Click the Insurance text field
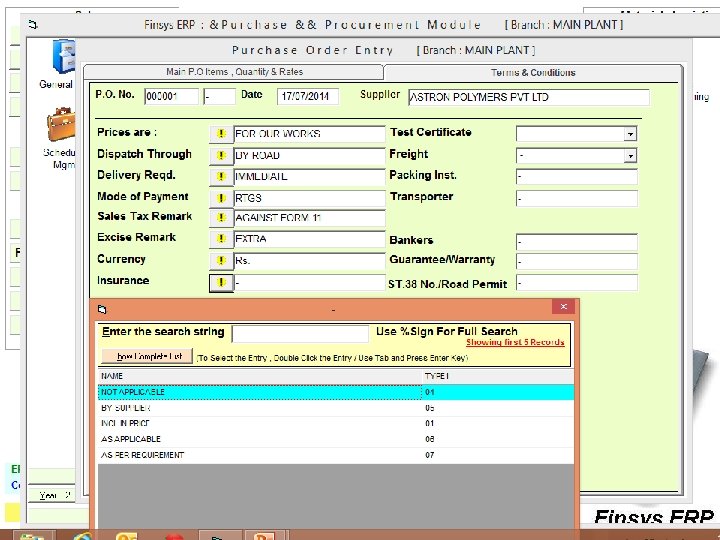 tap(309, 282)
